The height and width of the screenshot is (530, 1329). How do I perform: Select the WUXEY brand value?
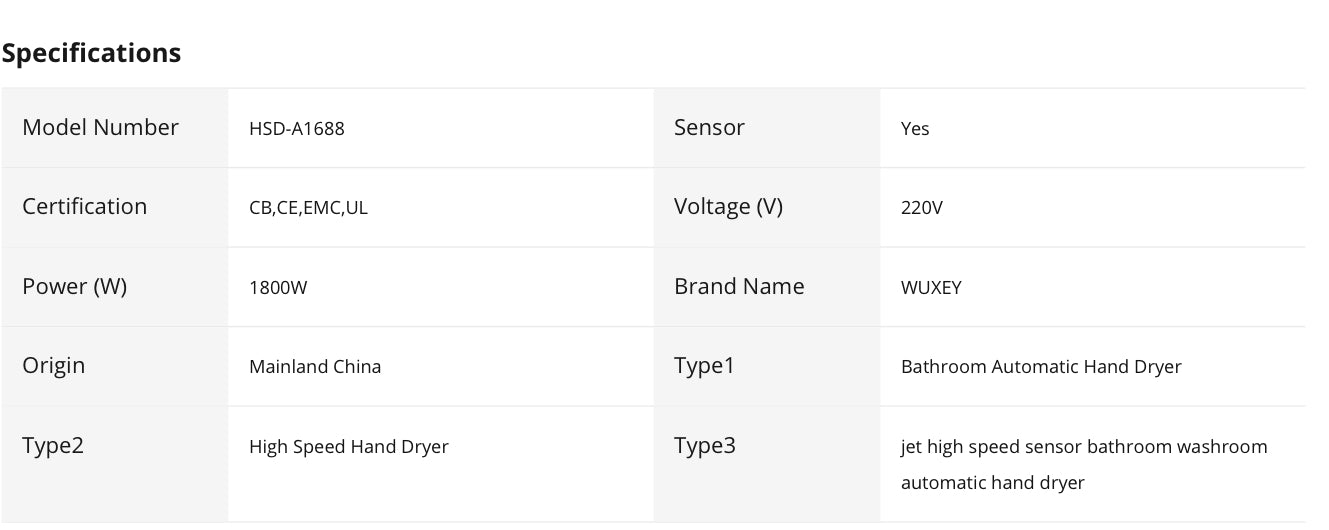[931, 288]
